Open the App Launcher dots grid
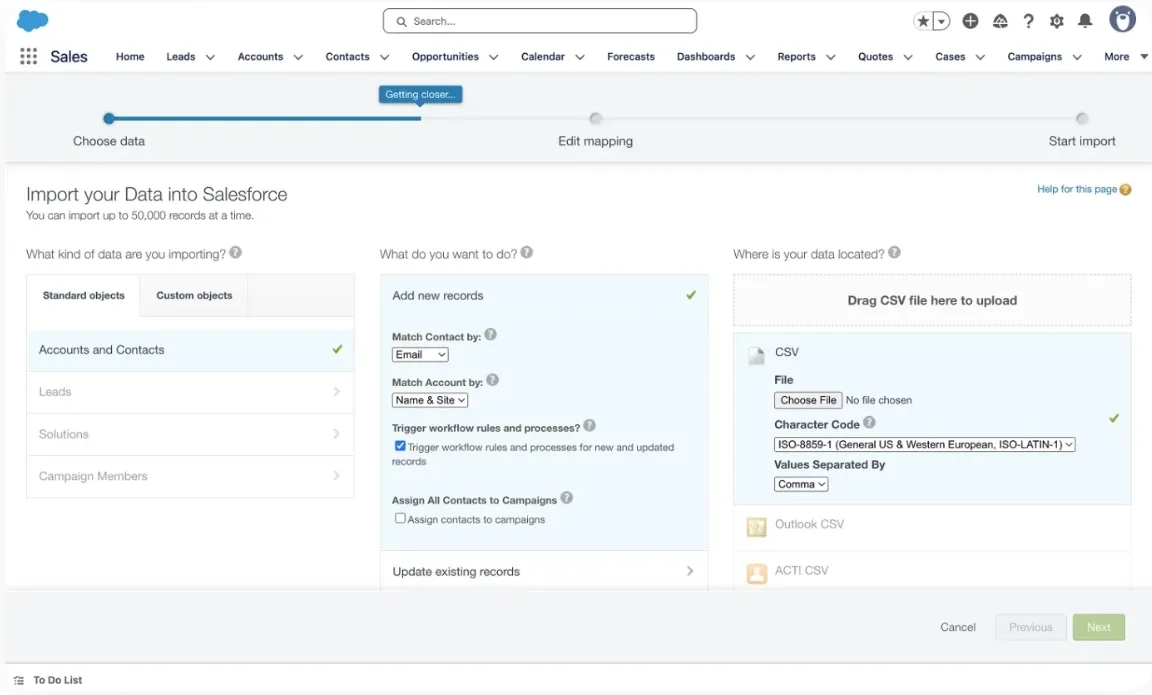Image resolution: width=1152 pixels, height=695 pixels. [28, 57]
